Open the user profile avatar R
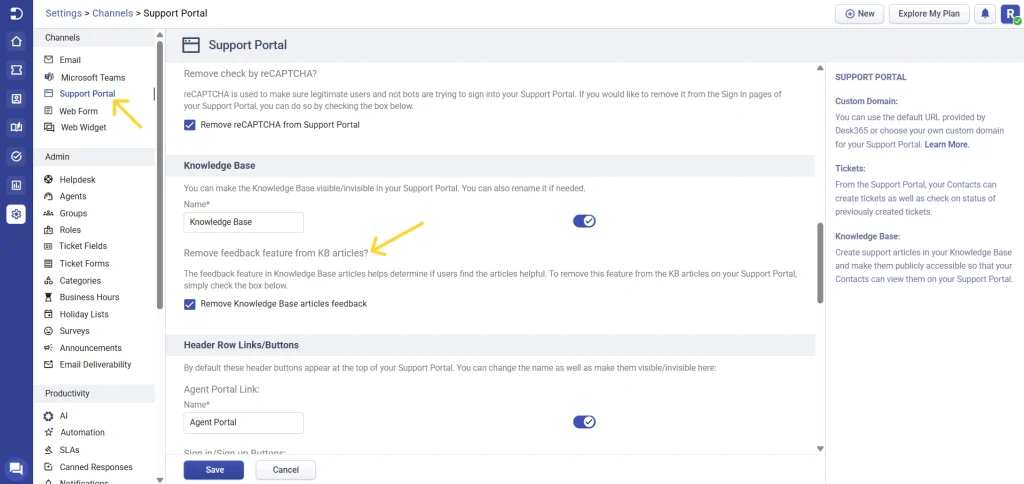1024x484 pixels. (x=1010, y=14)
